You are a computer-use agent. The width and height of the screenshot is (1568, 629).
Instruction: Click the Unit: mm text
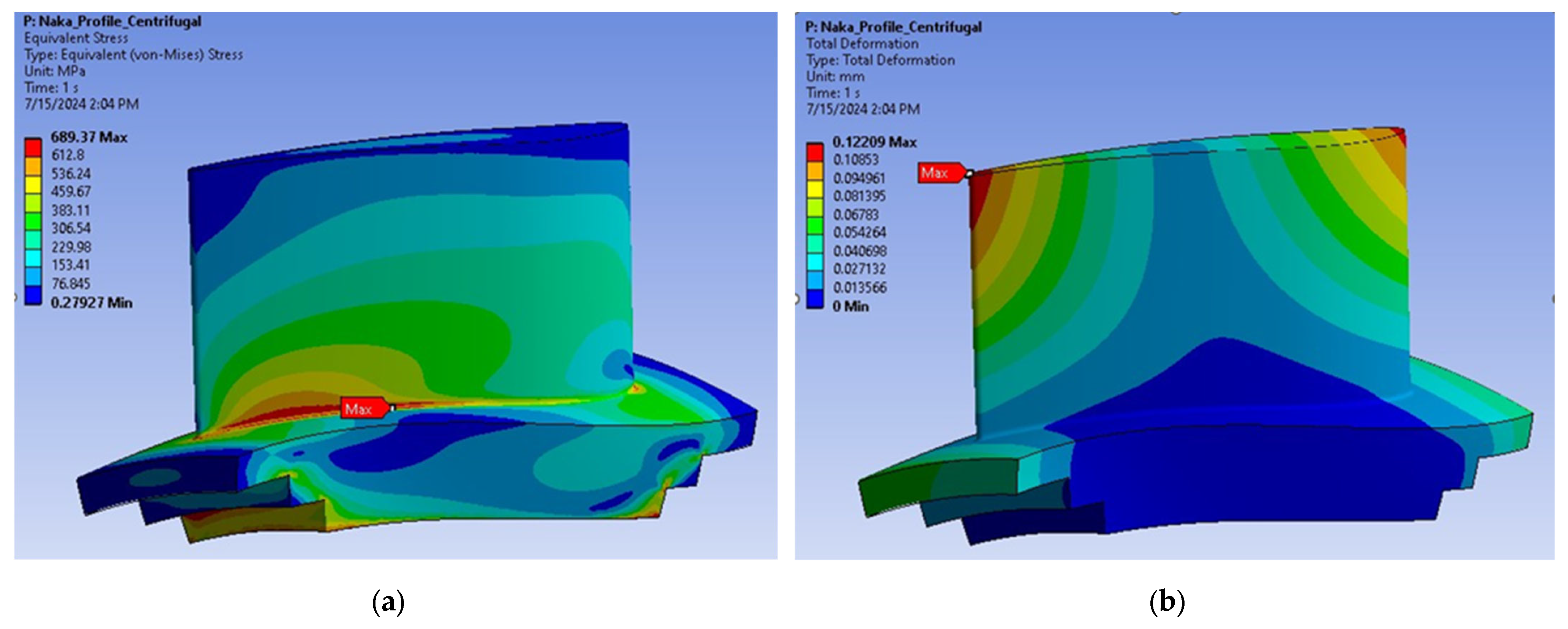(x=835, y=76)
